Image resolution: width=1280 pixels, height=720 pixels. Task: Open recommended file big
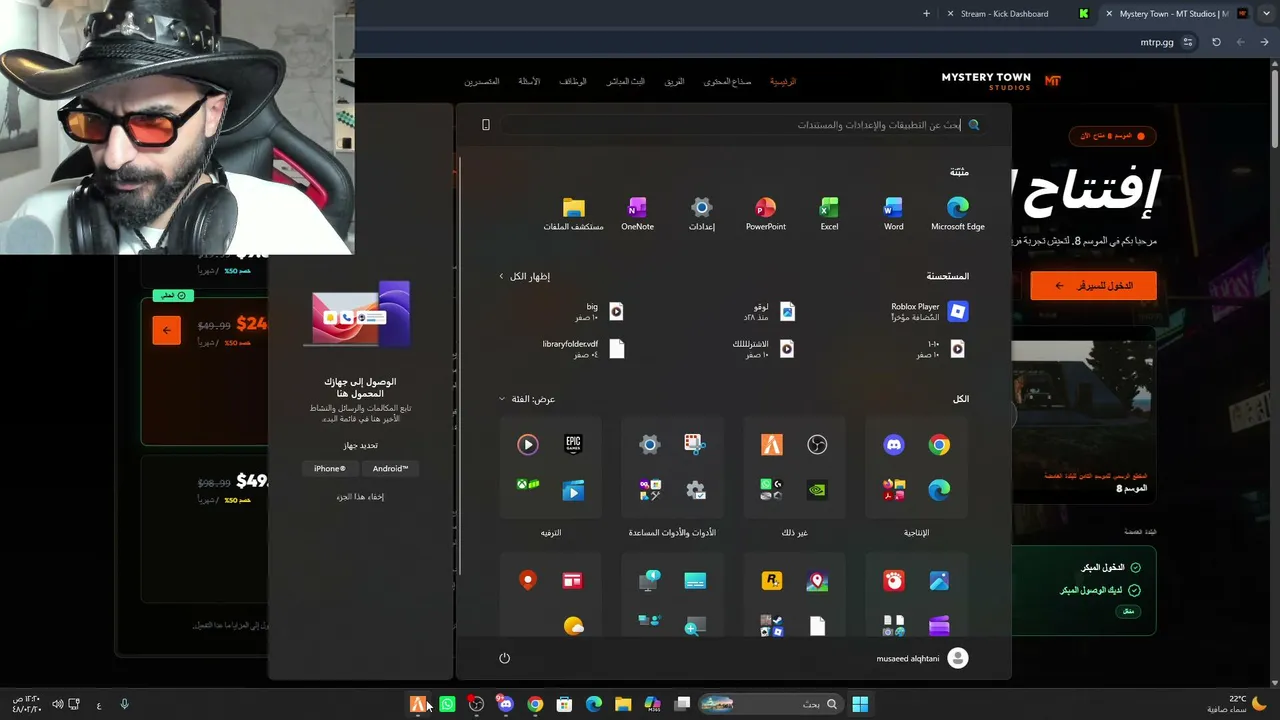pos(600,312)
